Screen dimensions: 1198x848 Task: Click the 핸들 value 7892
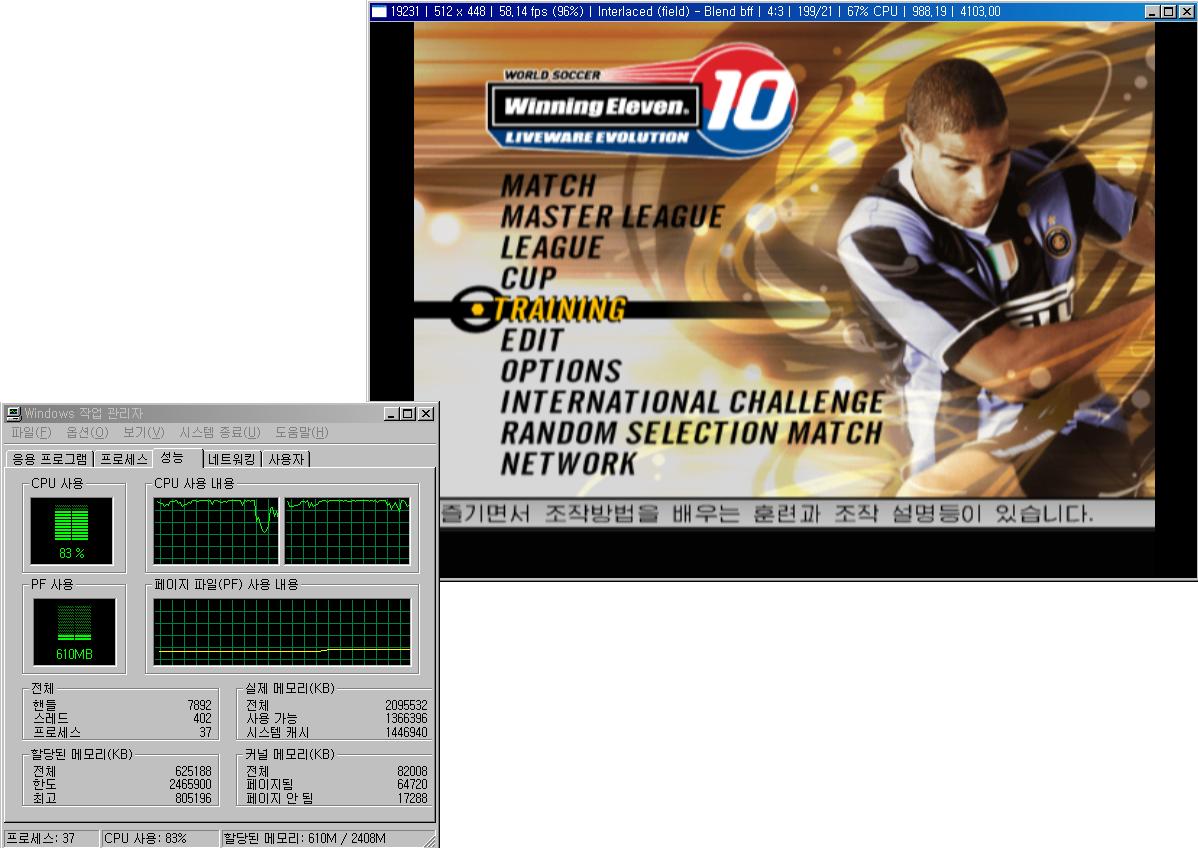(199, 705)
